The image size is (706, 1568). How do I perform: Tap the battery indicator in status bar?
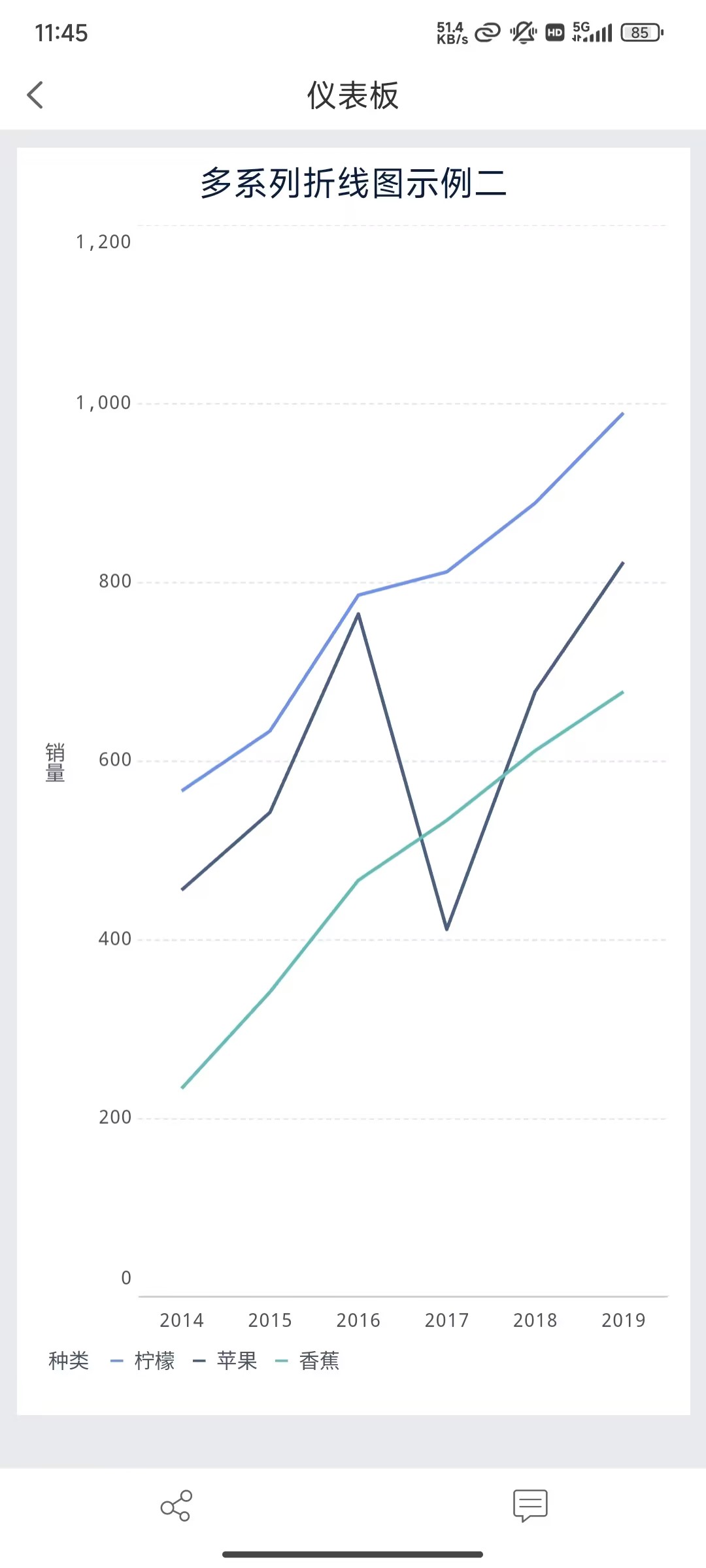coord(642,33)
